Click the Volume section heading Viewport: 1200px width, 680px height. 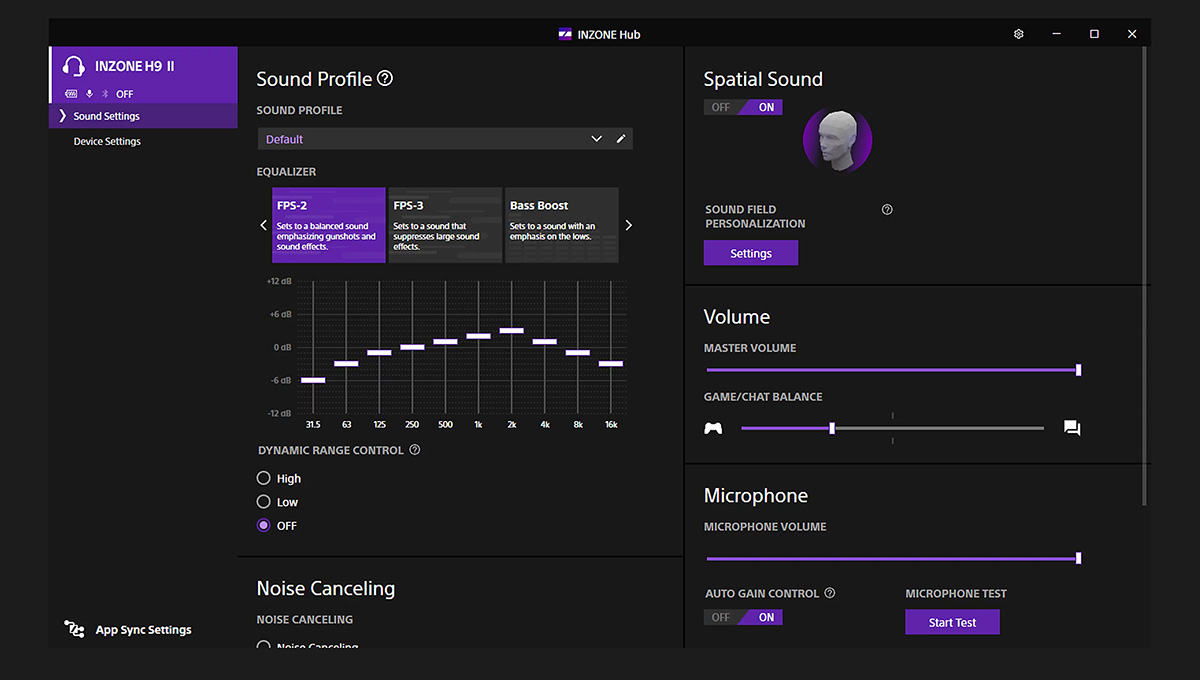click(737, 317)
